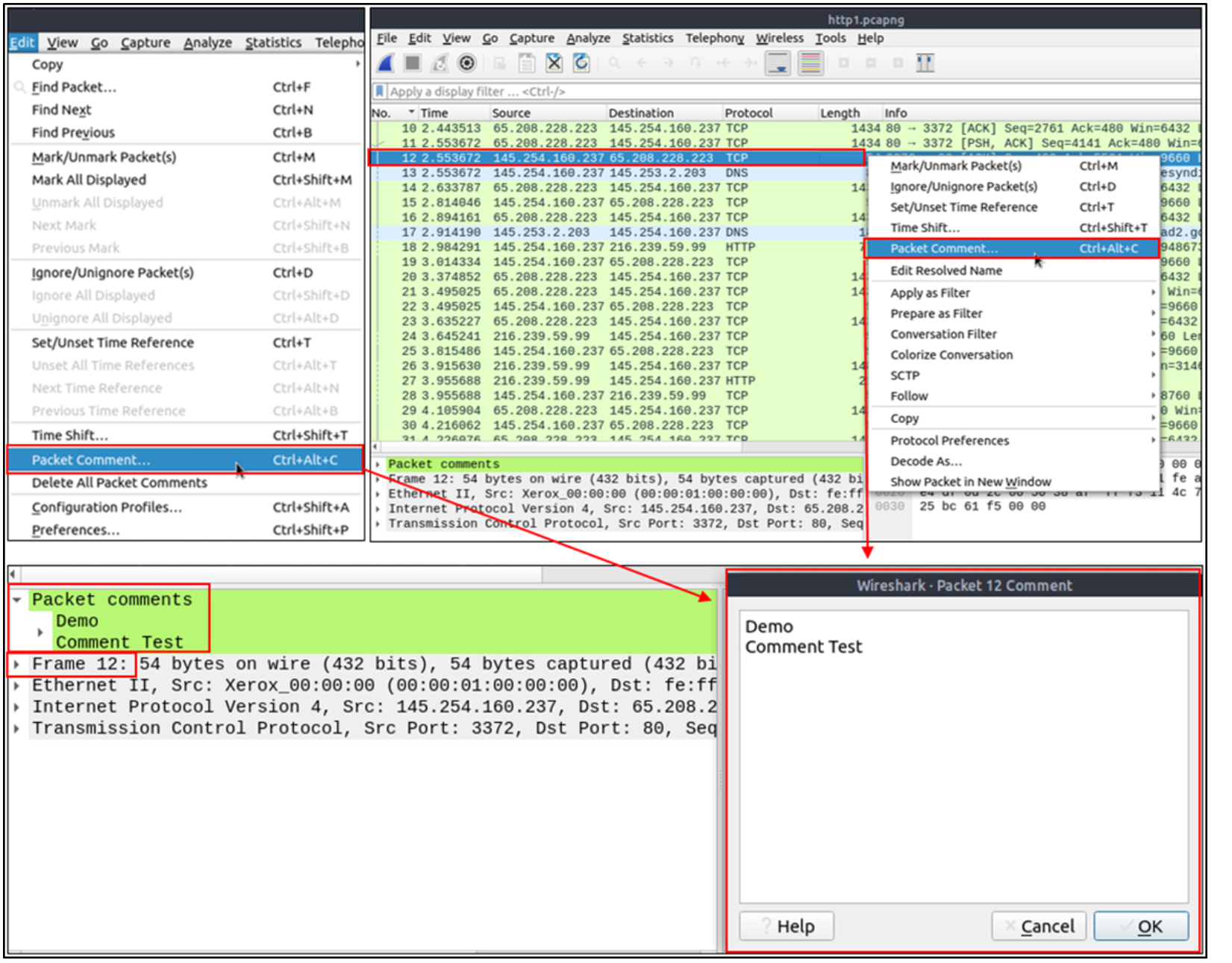Click the zoom in toolbar icon

(x=843, y=63)
